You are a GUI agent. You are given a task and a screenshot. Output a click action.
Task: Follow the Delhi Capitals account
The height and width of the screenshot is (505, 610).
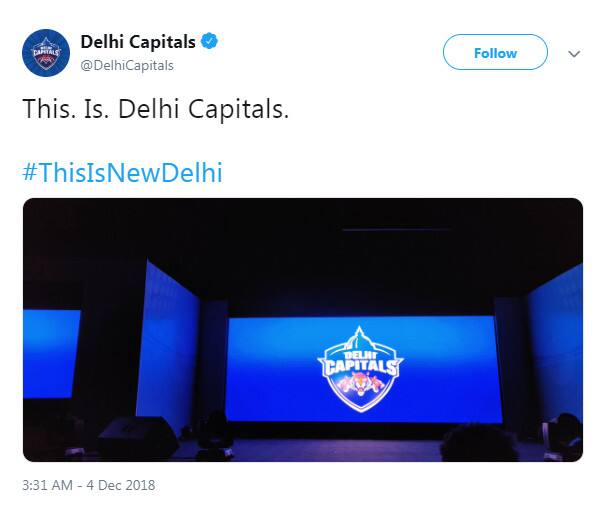[x=495, y=52]
